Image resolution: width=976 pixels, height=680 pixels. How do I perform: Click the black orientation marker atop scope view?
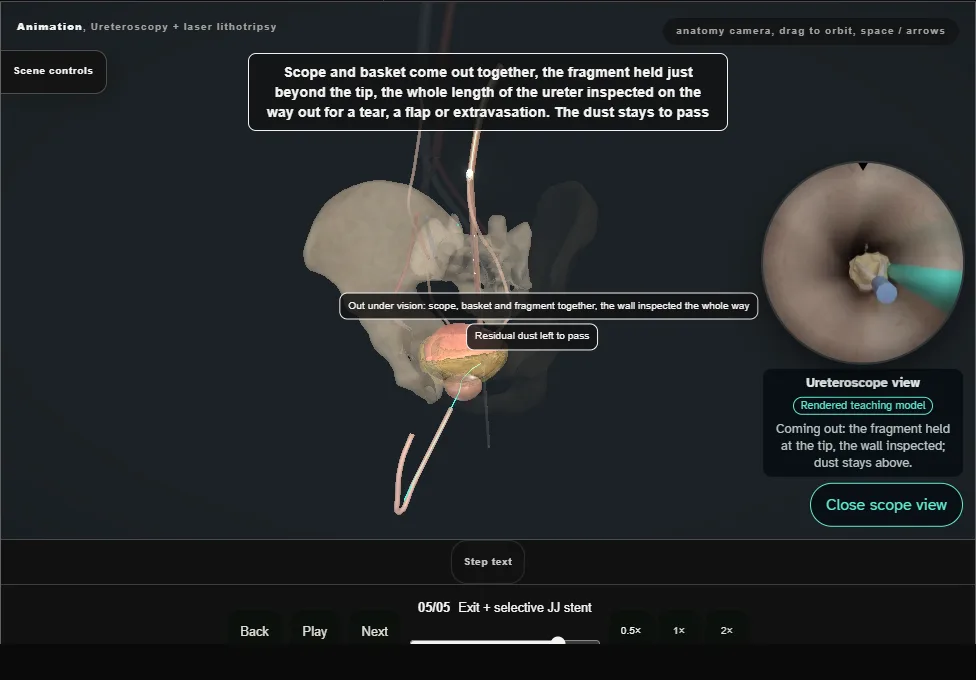[863, 166]
